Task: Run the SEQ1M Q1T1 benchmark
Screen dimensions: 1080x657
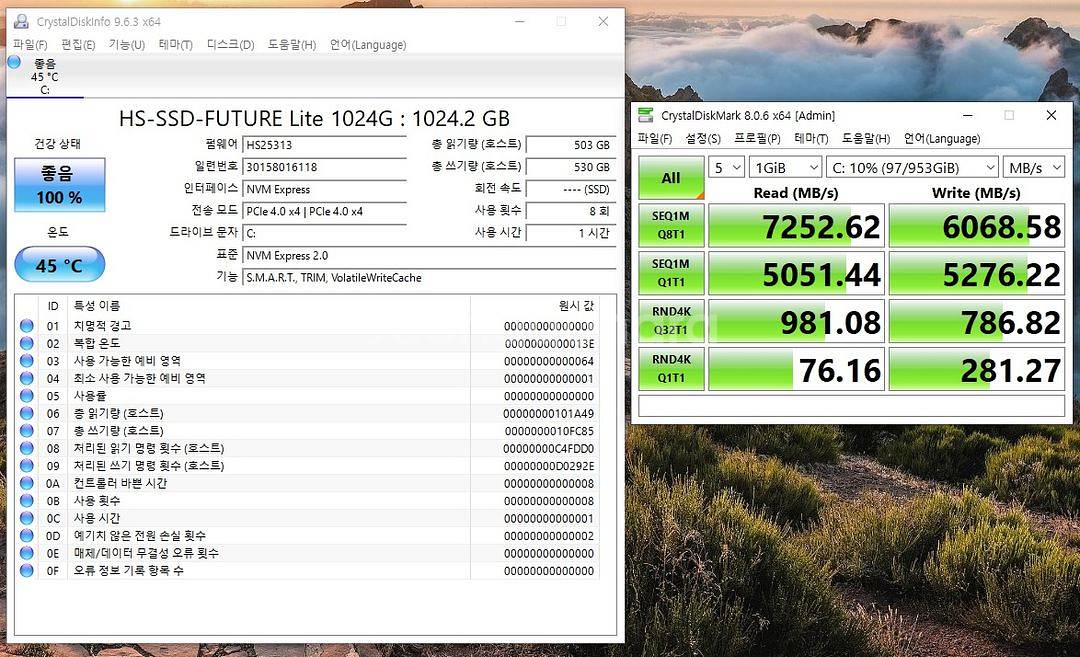Action: (671, 273)
